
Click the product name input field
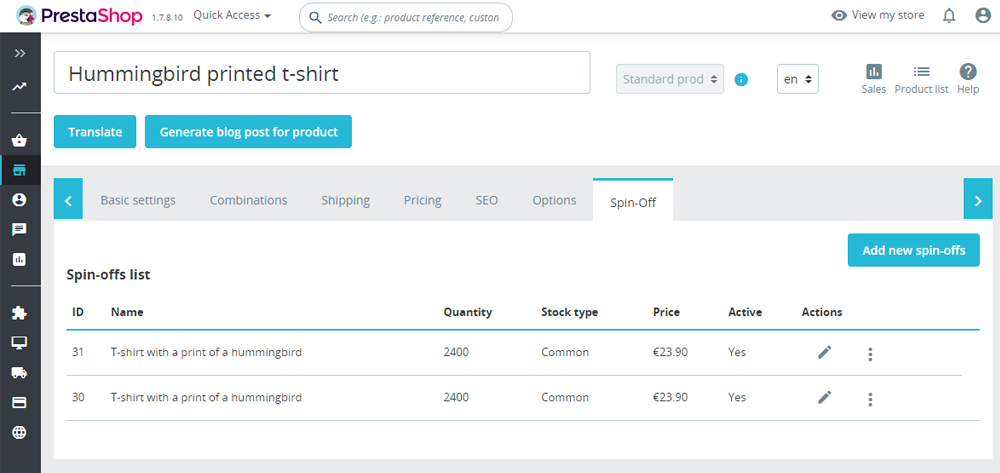click(322, 73)
